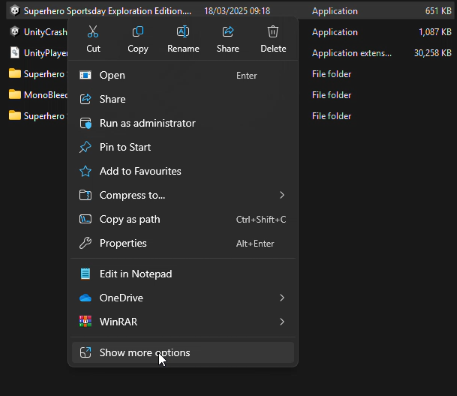
Task: Click the Cut label
Action: point(93,49)
